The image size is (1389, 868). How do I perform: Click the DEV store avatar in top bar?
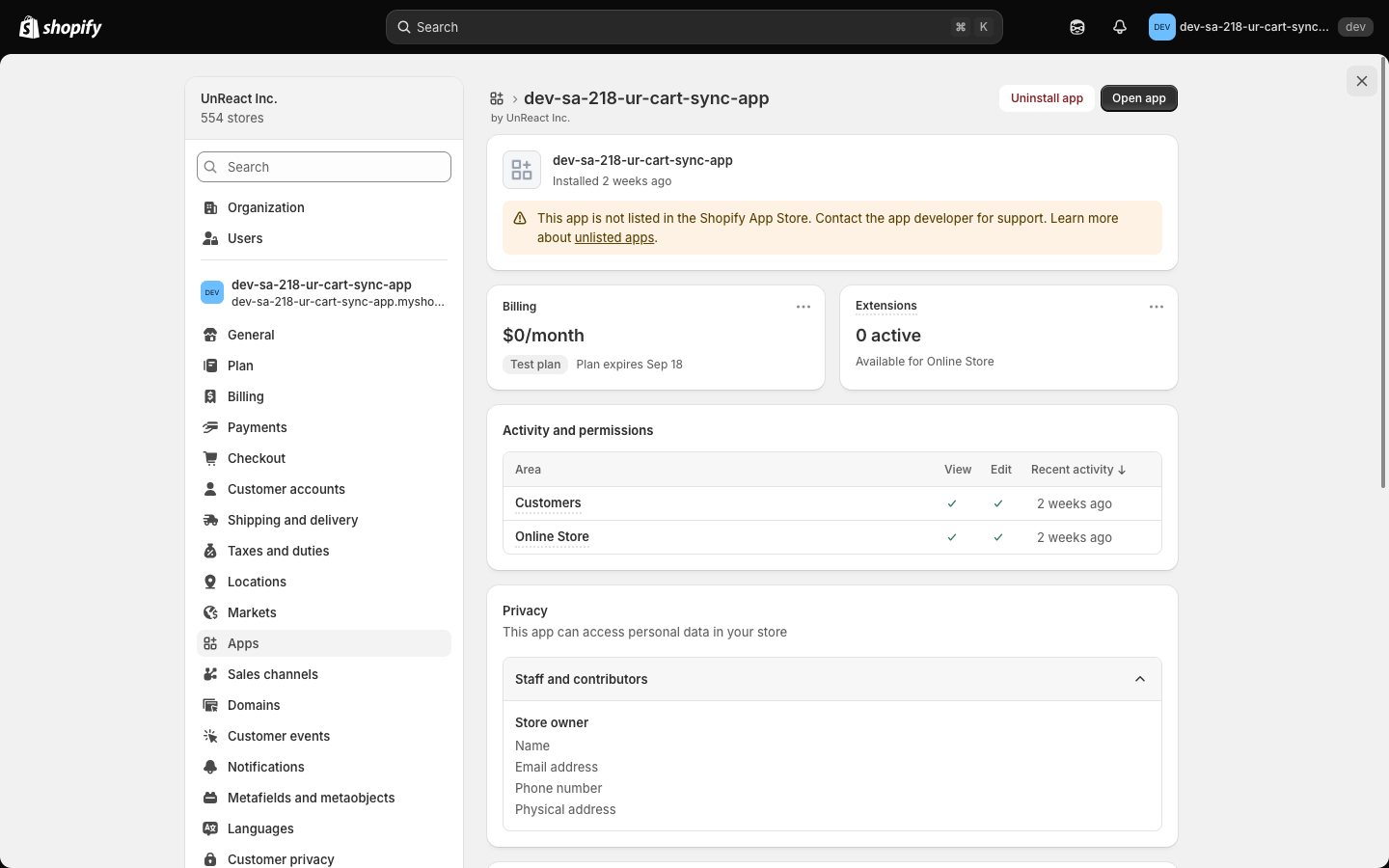(x=1162, y=27)
